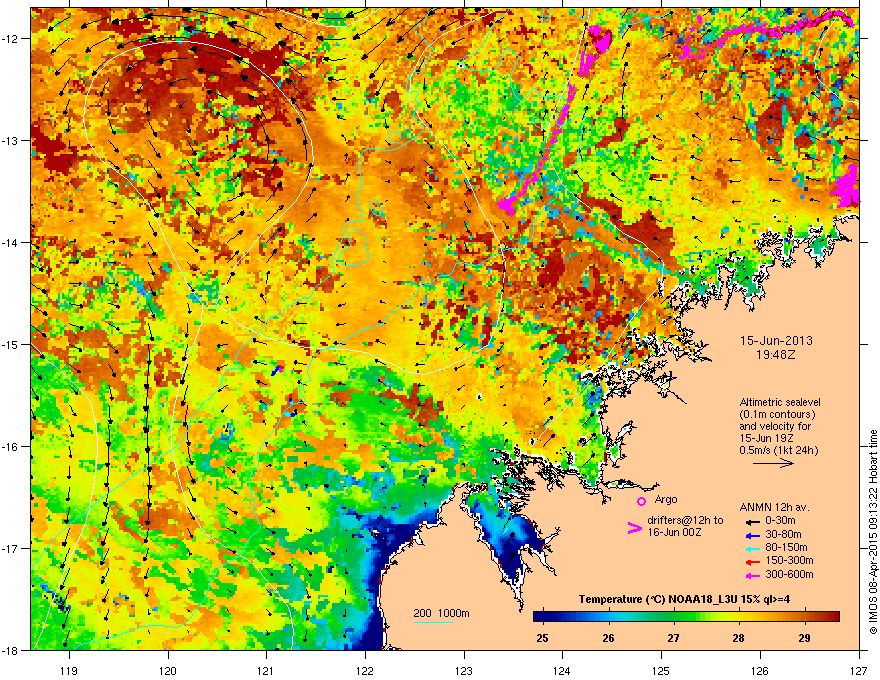Click the Temperature NOAA18_L3U colorbar title
The height and width of the screenshot is (680, 880).
click(x=685, y=599)
